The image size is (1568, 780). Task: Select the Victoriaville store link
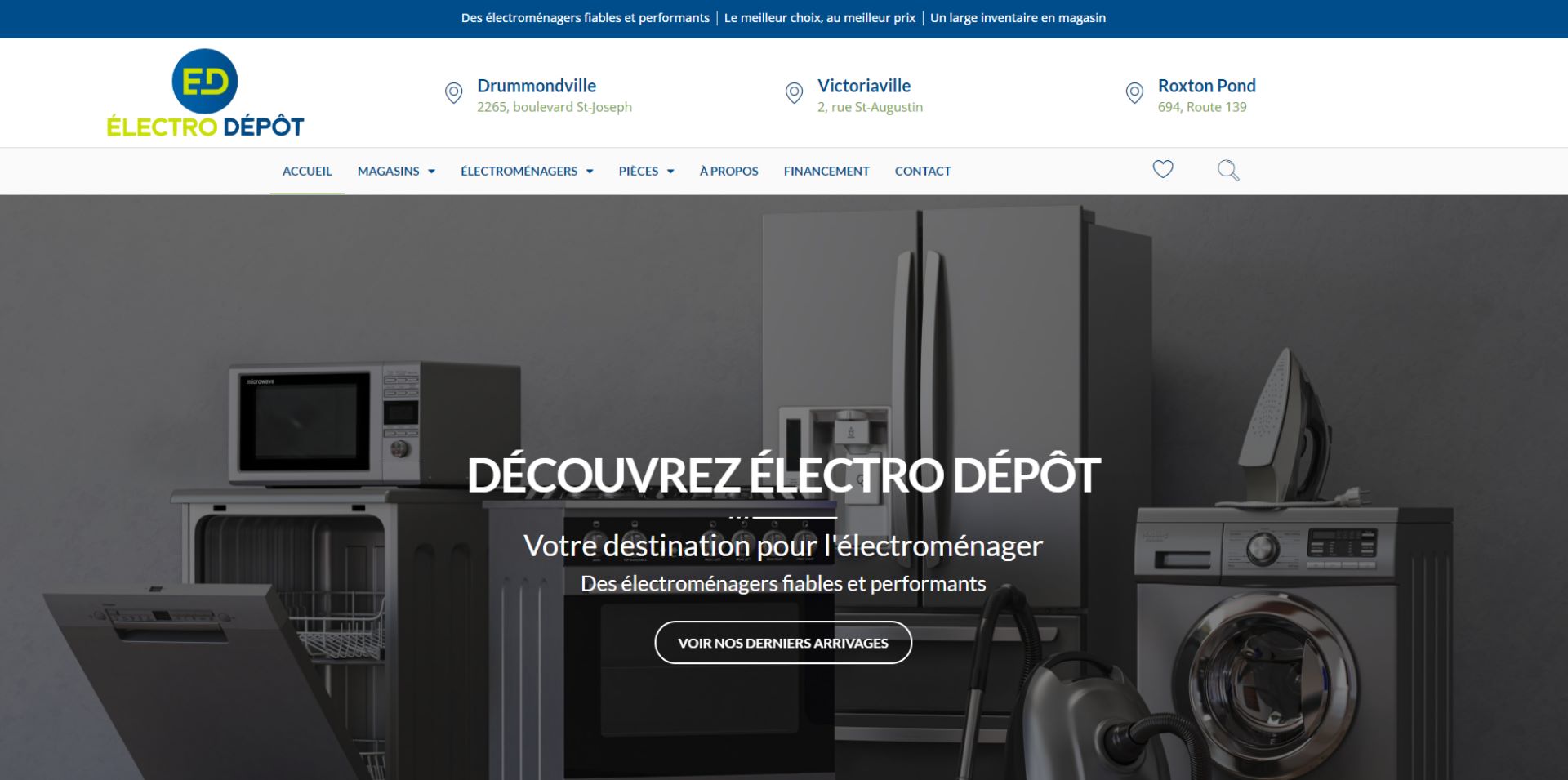tap(864, 85)
